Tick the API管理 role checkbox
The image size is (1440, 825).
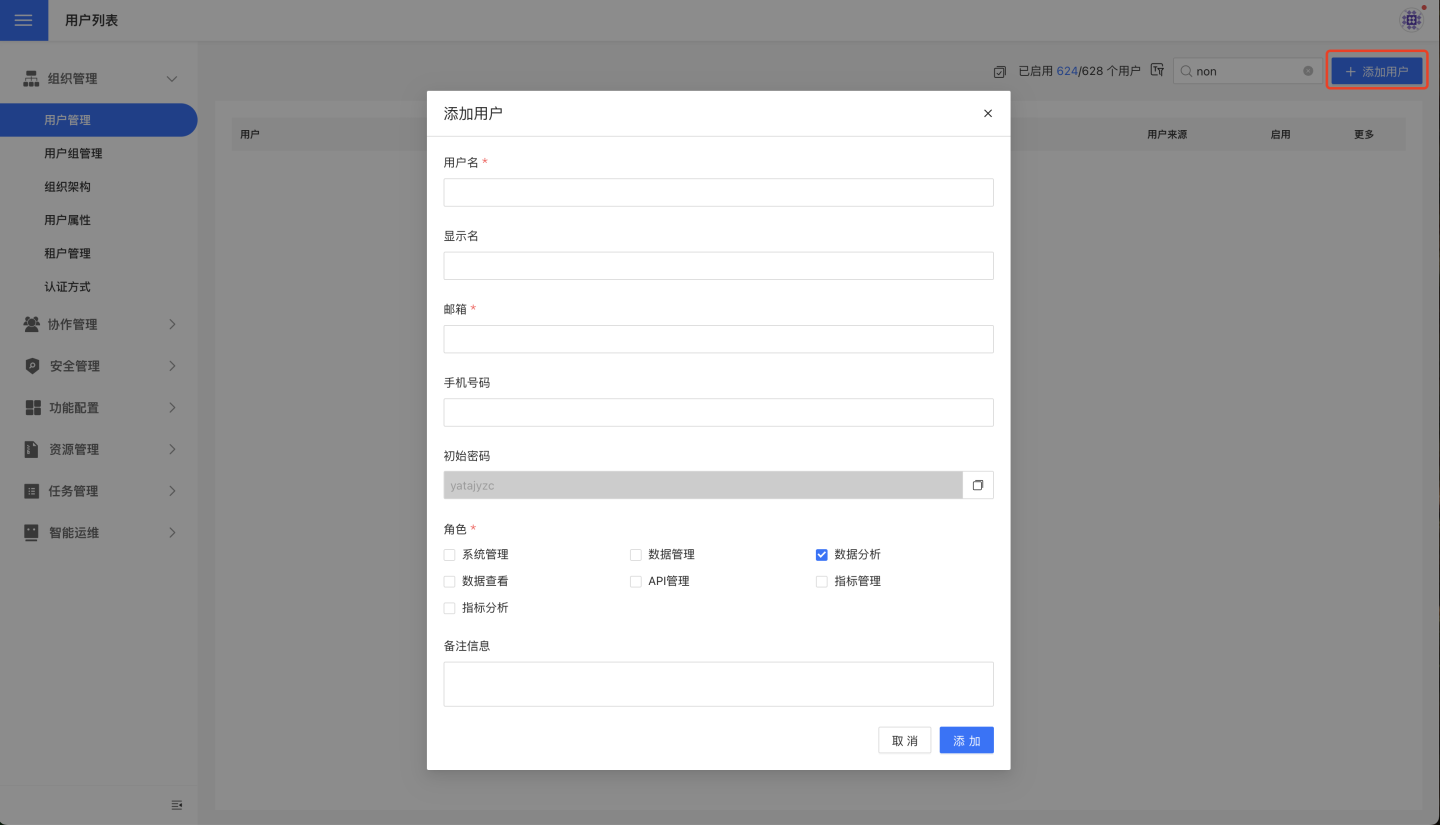coord(636,581)
